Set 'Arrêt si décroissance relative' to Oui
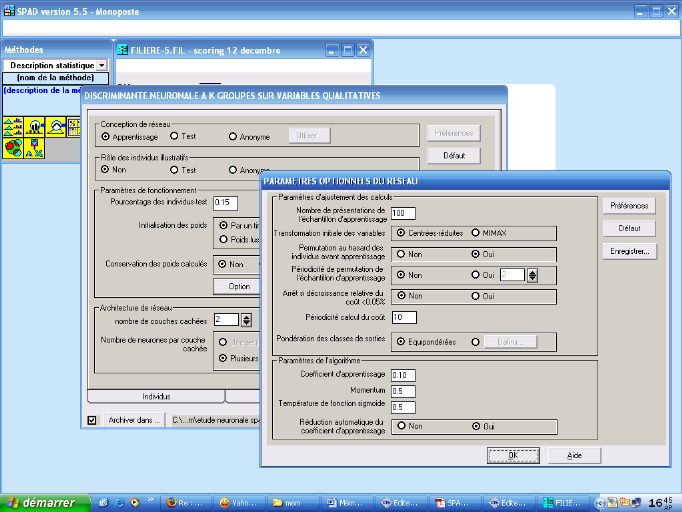 point(475,296)
